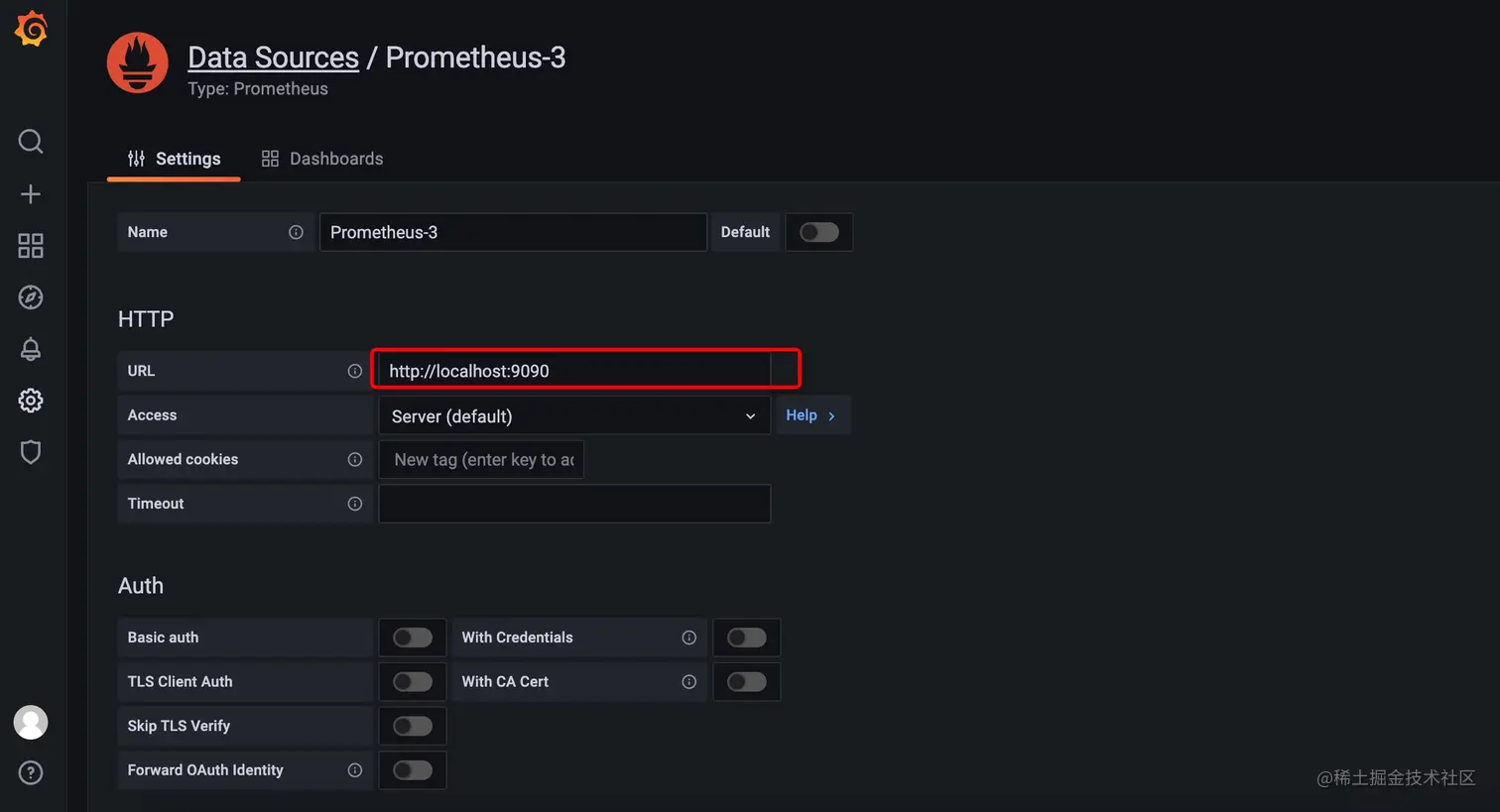Open the Explore compass icon
This screenshot has height=812, width=1500.
coord(31,296)
